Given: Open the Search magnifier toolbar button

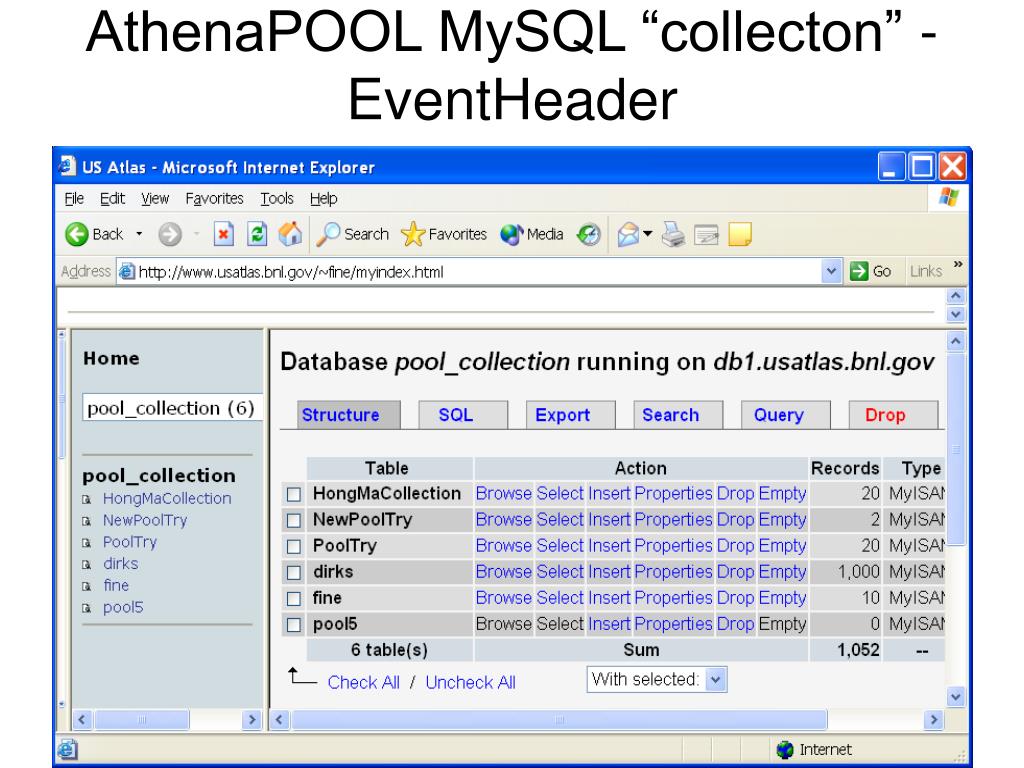Looking at the screenshot, I should [353, 234].
